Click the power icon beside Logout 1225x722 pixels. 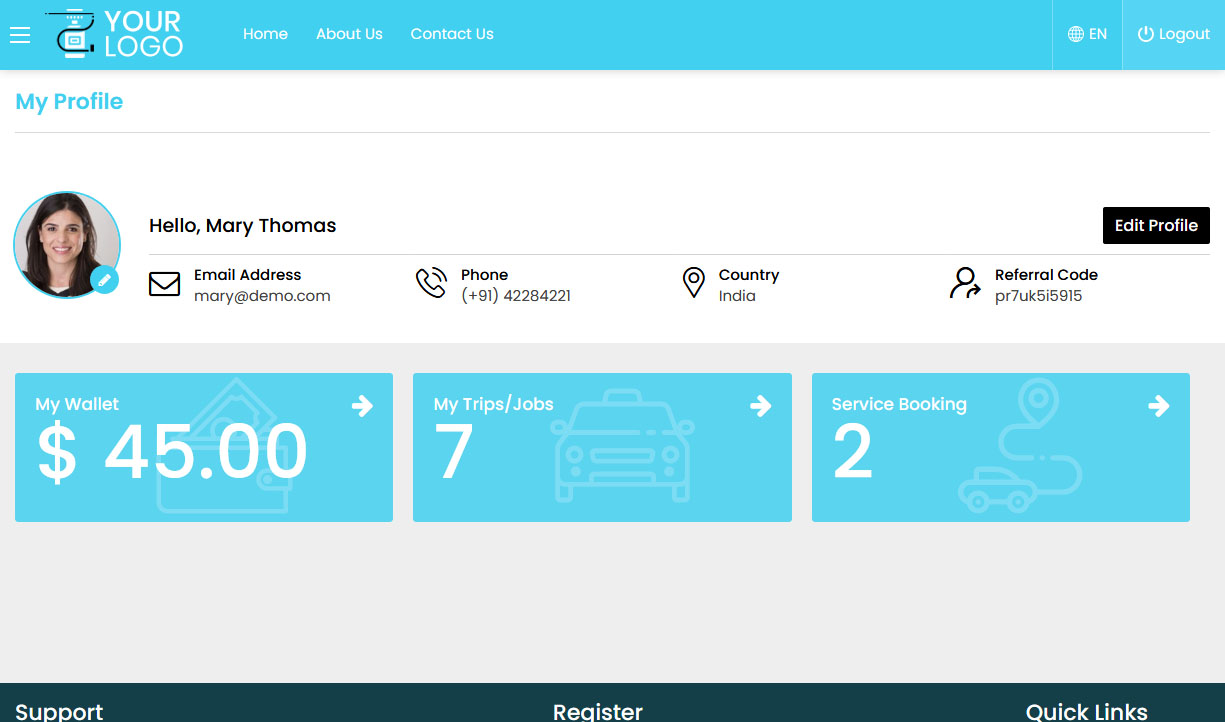[x=1146, y=34]
